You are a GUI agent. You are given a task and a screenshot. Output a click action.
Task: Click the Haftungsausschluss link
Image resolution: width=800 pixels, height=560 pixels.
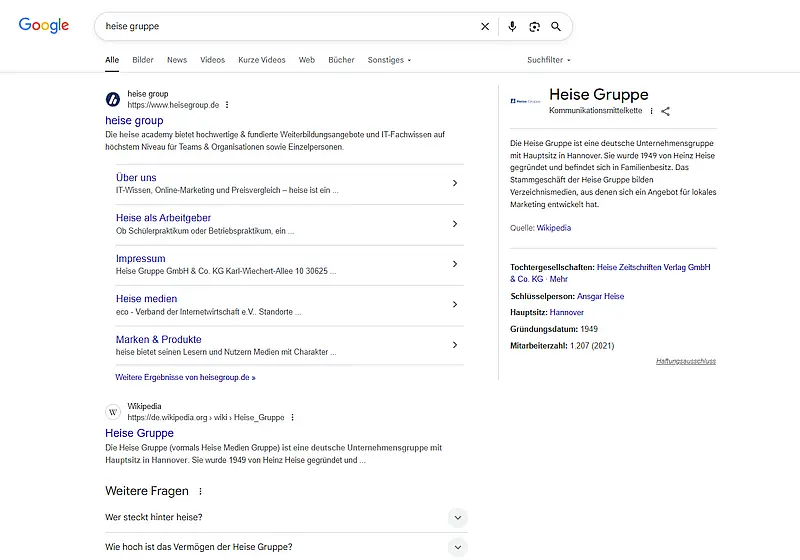pyautogui.click(x=686, y=361)
